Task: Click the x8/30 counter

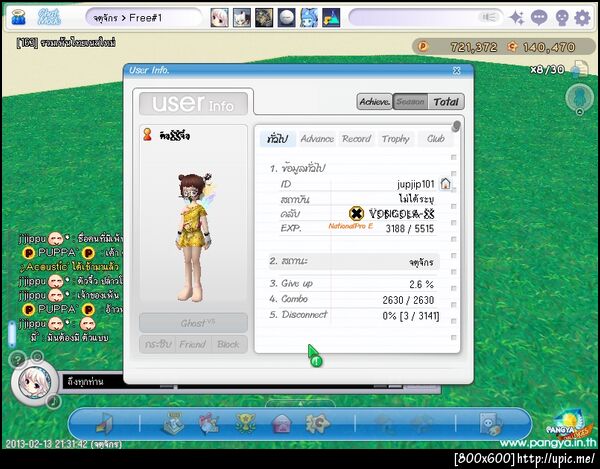Action: (x=547, y=69)
